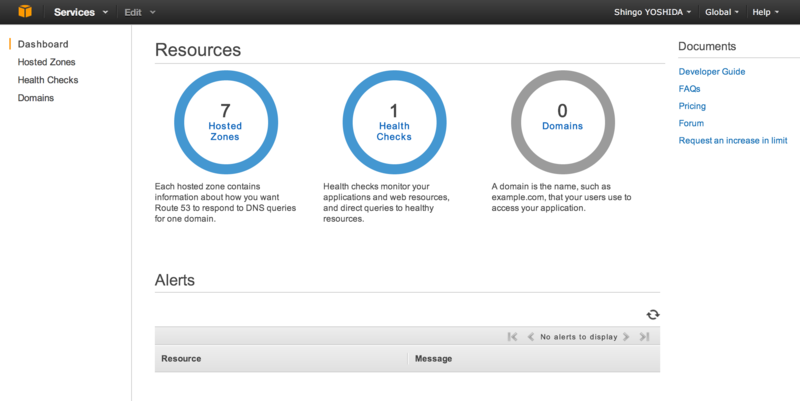The width and height of the screenshot is (800, 401).
Task: Click the Health Checks link in the circle
Action: (394, 131)
